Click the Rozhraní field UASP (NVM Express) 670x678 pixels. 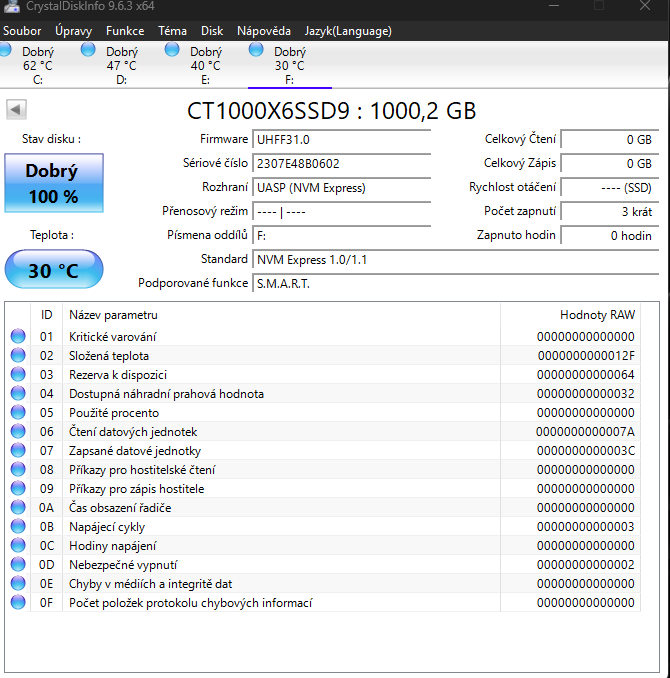[x=342, y=188]
